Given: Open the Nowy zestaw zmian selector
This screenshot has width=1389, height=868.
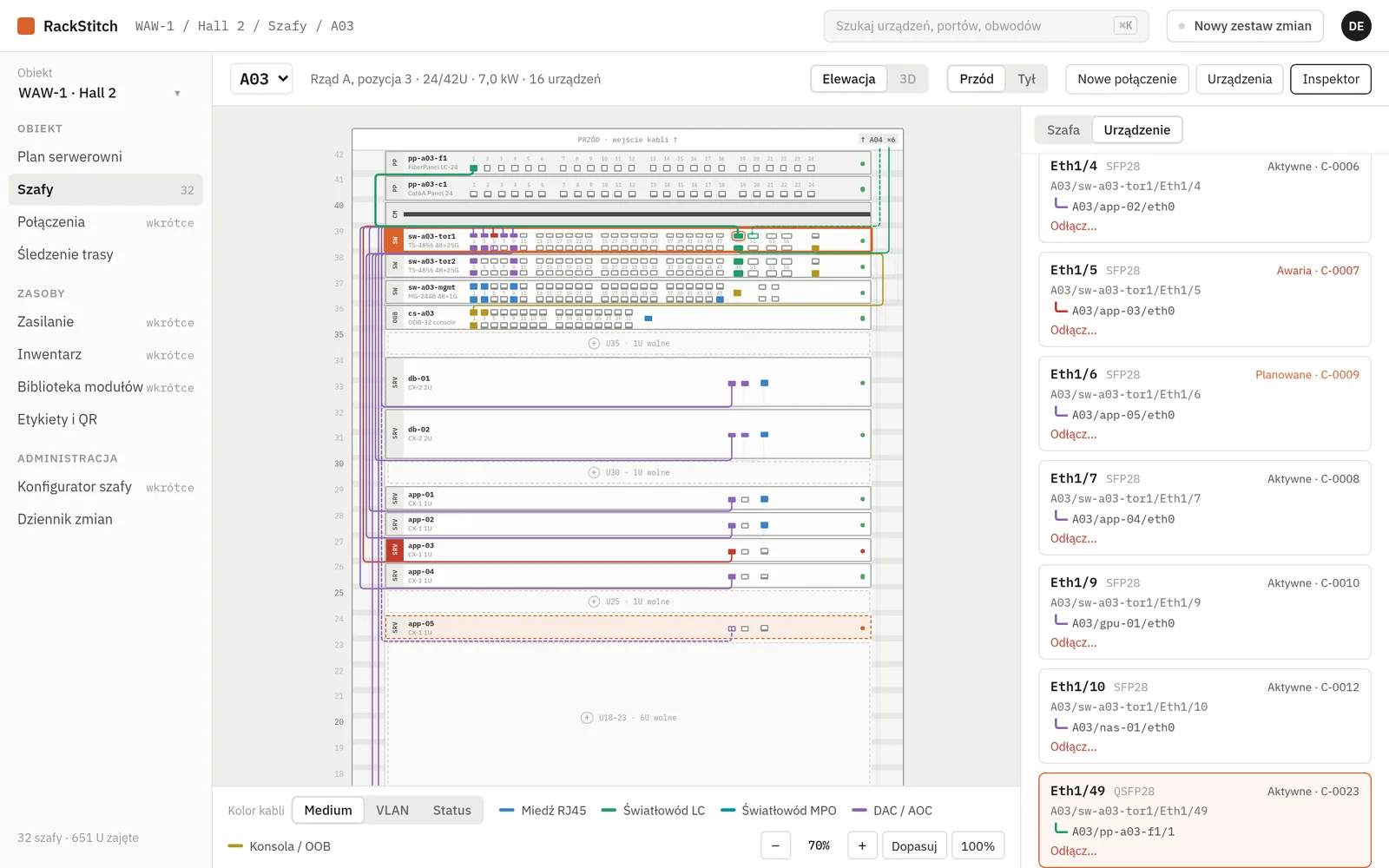Looking at the screenshot, I should 1245,26.
